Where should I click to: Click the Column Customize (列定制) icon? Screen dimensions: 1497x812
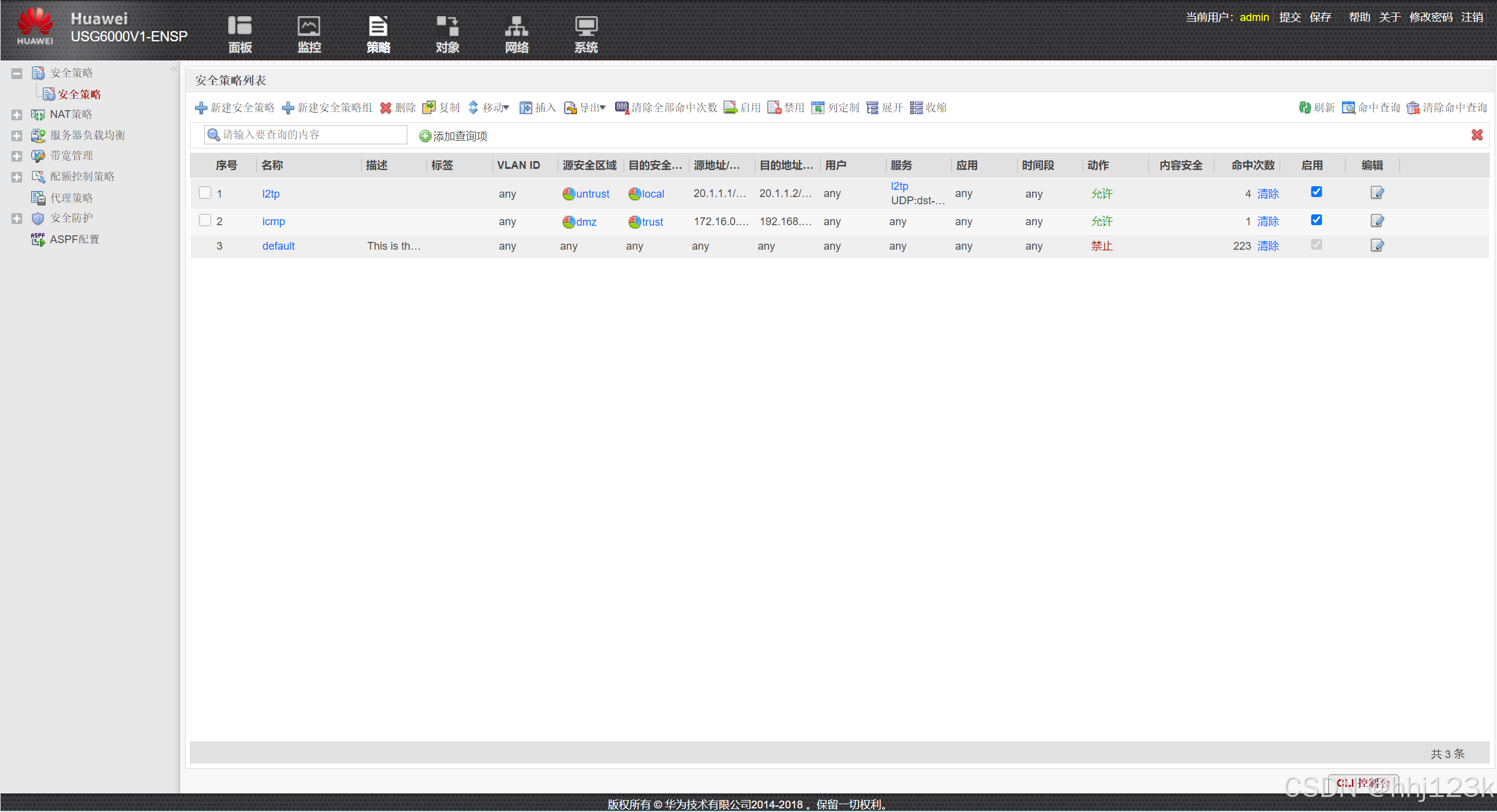(x=818, y=108)
